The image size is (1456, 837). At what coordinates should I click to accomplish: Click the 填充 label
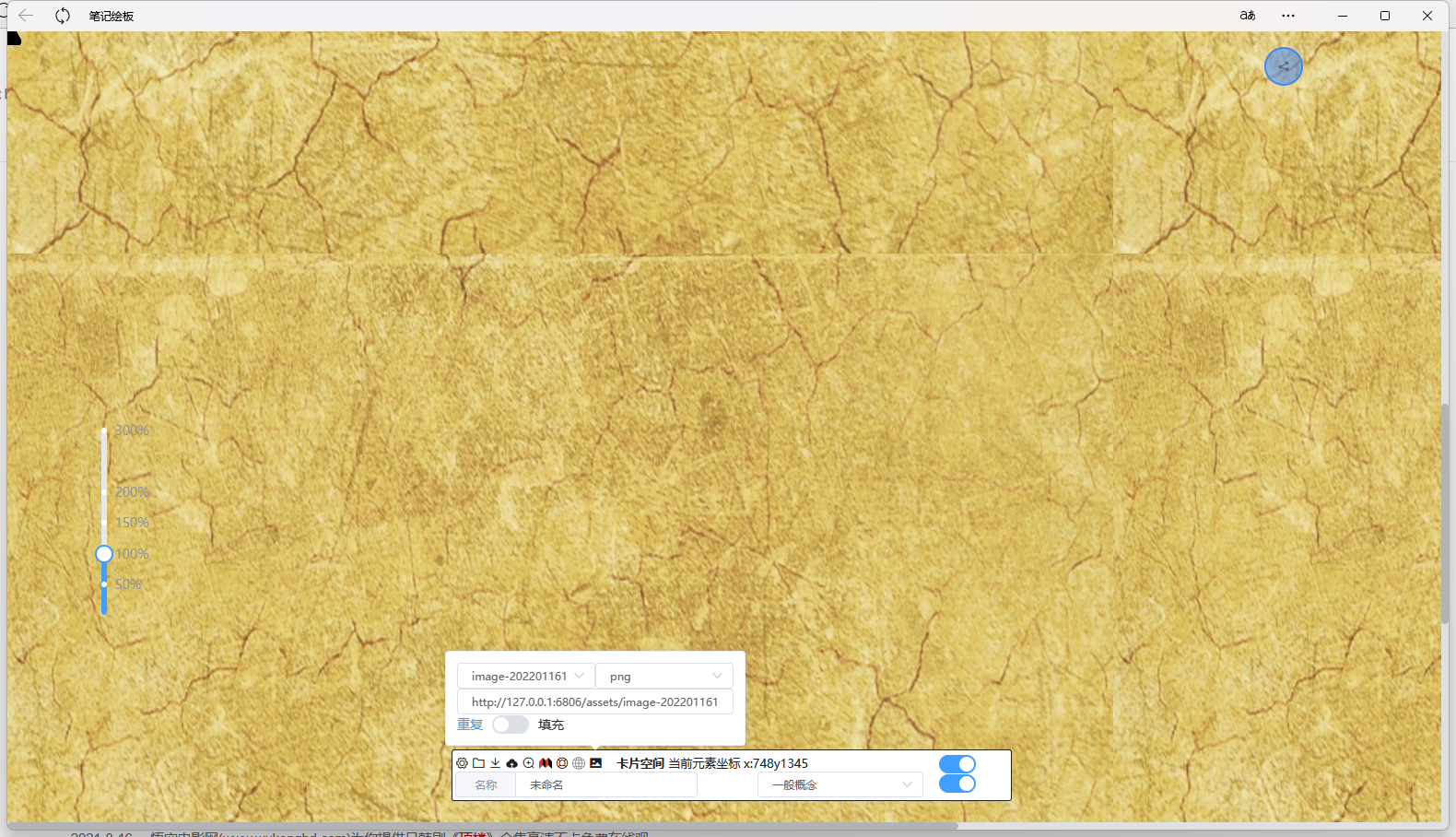pos(551,725)
